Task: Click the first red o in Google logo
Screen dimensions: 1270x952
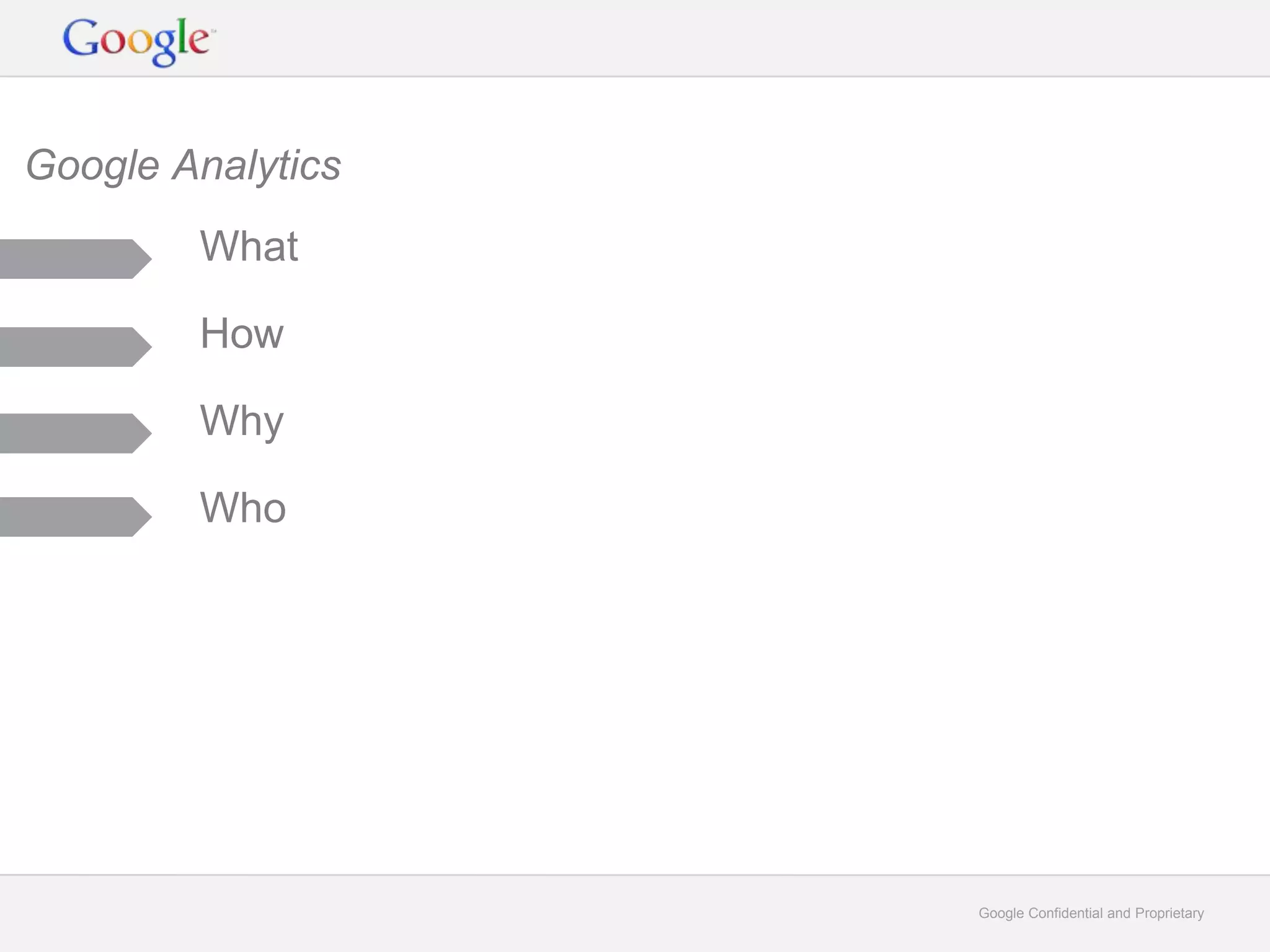Action: click(x=113, y=42)
